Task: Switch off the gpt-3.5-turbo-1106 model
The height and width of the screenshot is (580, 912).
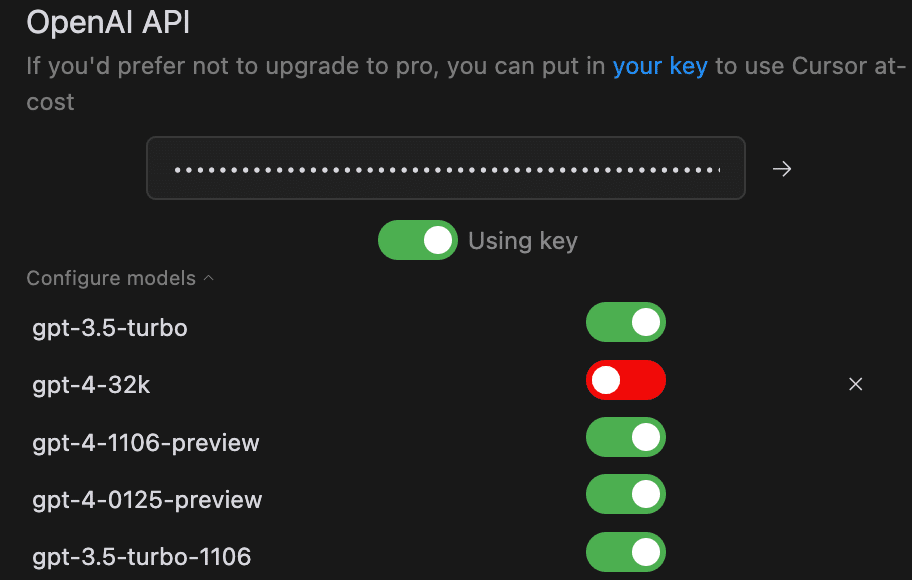Action: 625,552
